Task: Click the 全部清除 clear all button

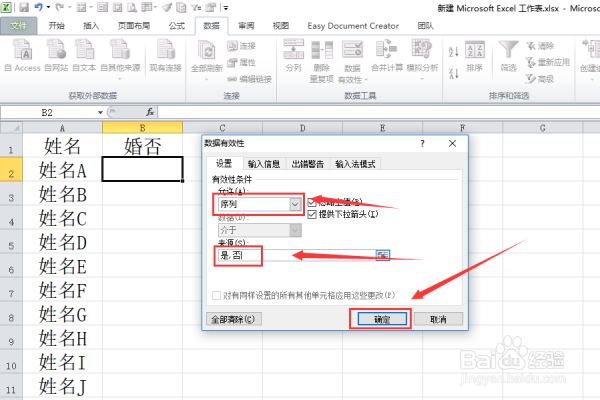Action: coord(233,319)
